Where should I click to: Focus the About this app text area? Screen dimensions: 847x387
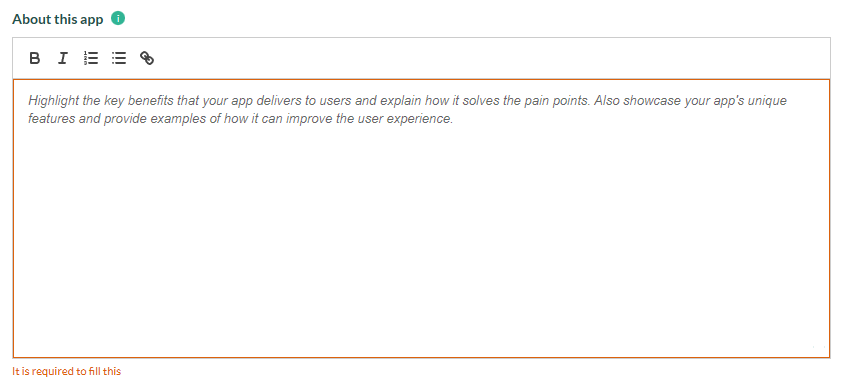point(421,218)
